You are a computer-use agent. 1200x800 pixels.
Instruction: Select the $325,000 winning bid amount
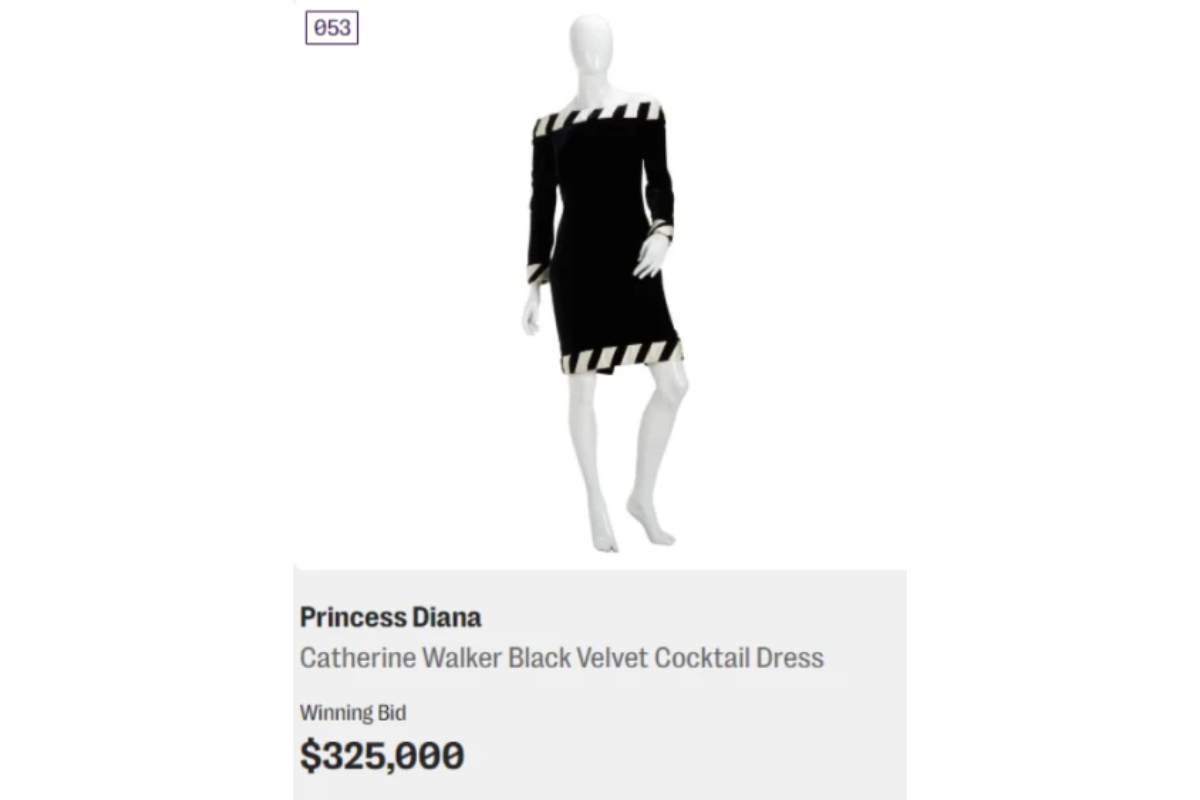click(382, 756)
